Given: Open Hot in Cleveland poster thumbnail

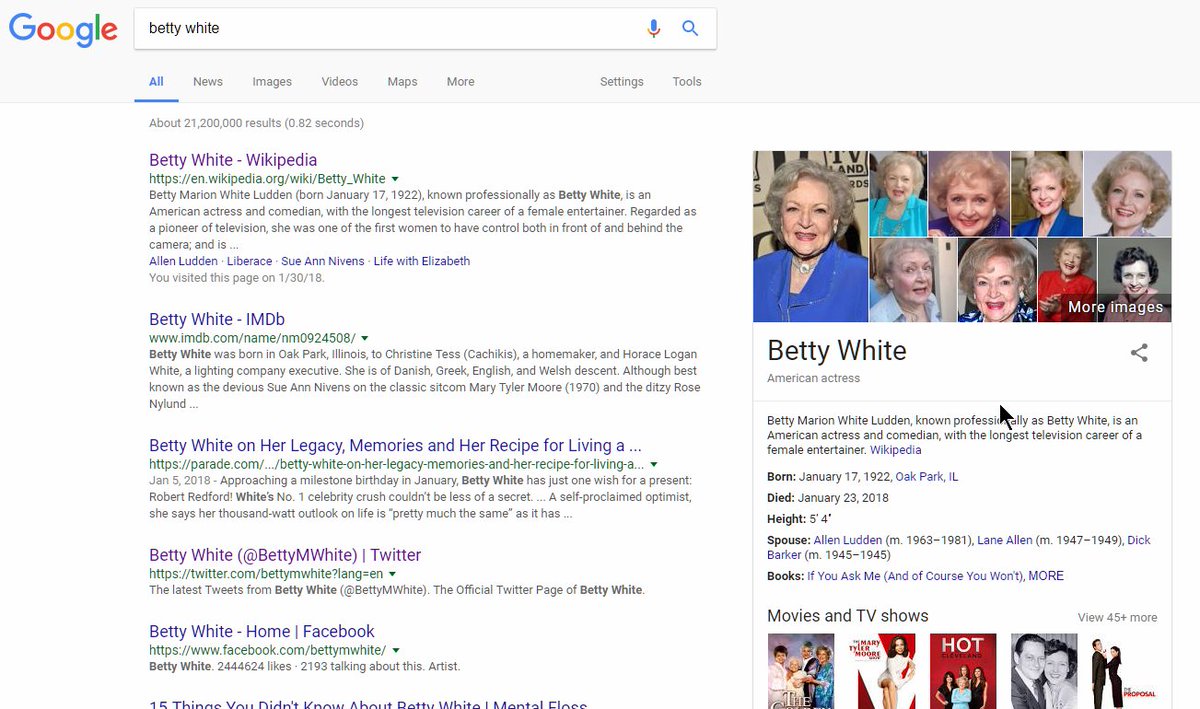Looking at the screenshot, I should 963,671.
